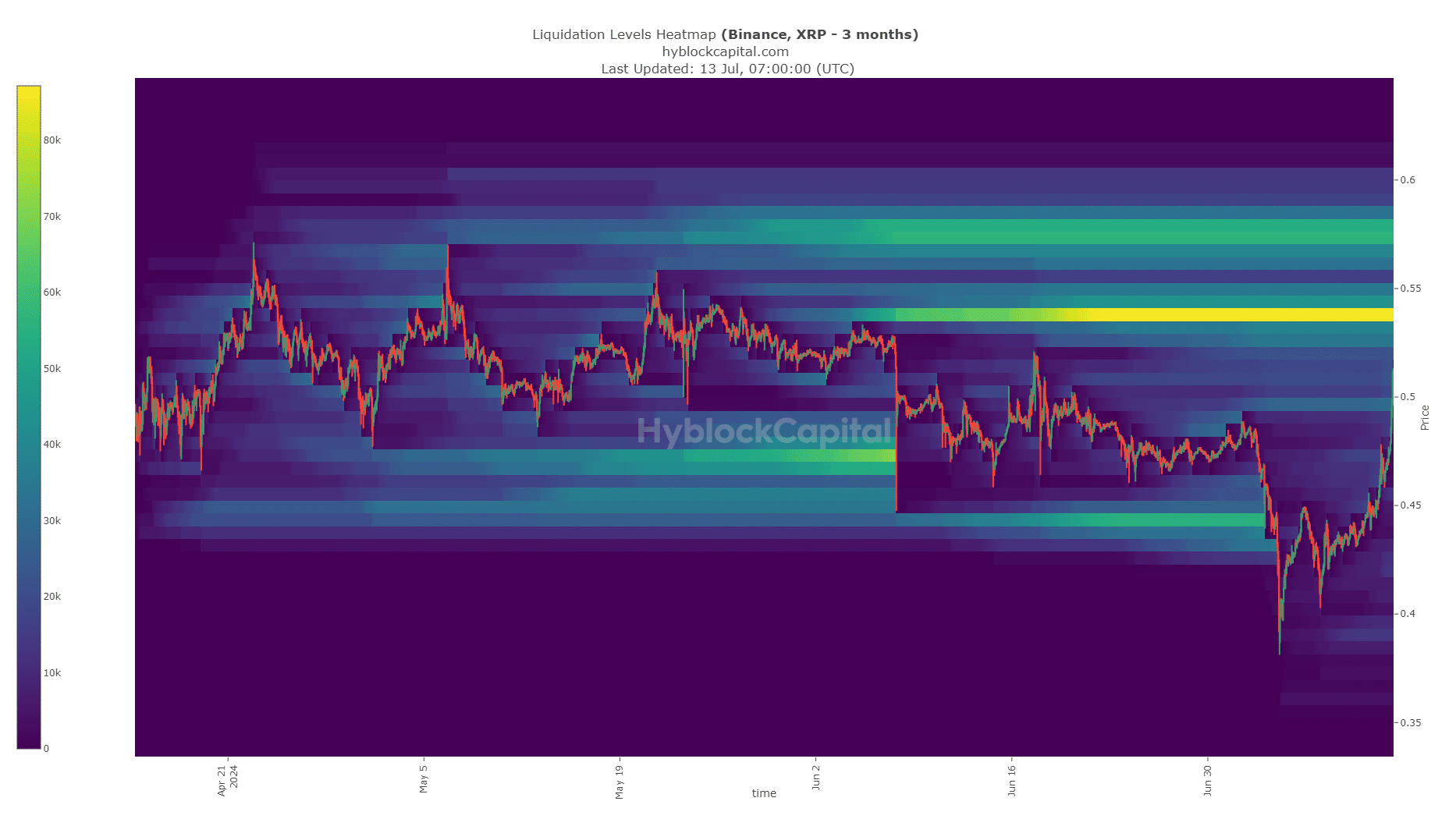Click the 'May 19' date tick label
1456x819 pixels.
click(x=620, y=782)
